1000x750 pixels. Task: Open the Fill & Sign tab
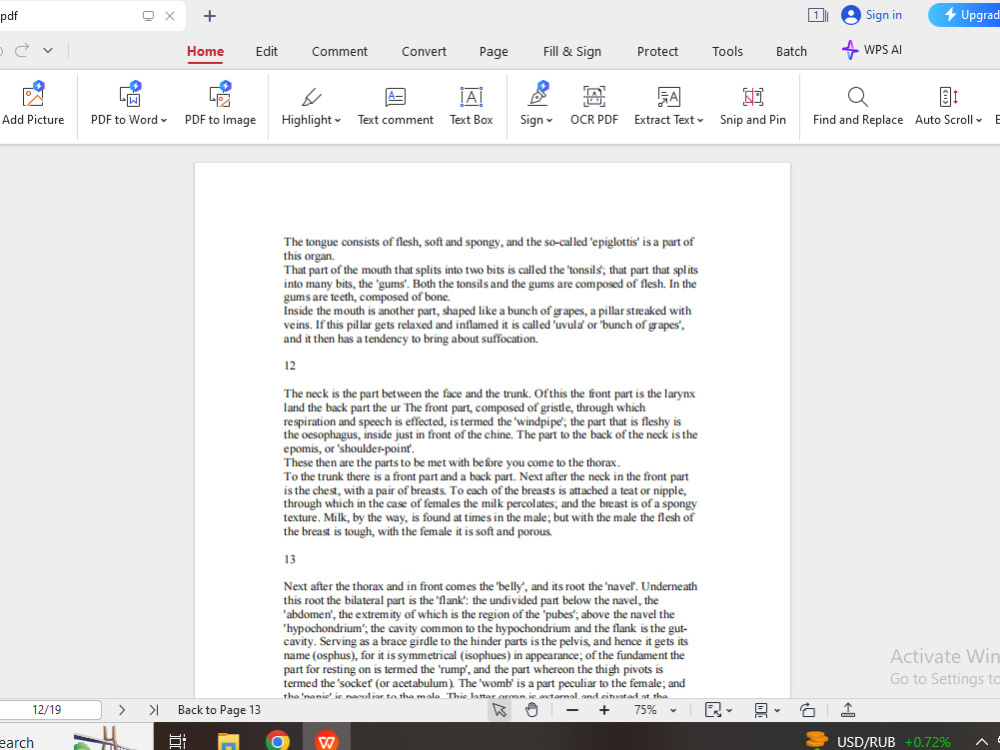(x=572, y=51)
